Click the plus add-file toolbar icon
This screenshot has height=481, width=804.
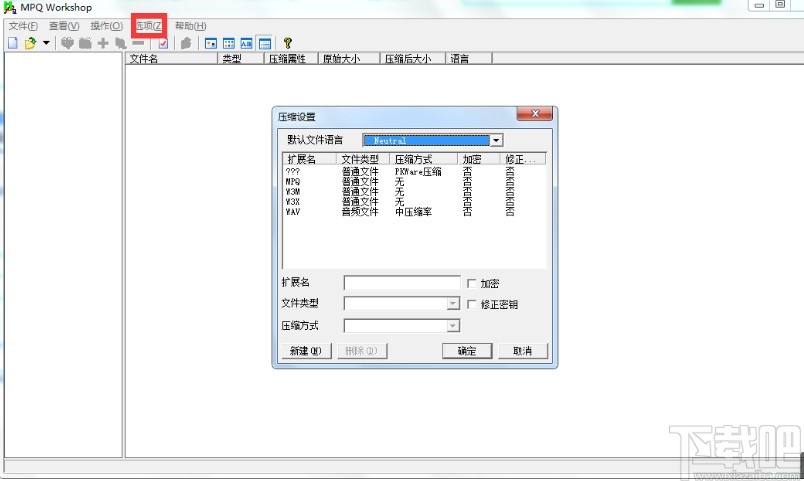(103, 43)
